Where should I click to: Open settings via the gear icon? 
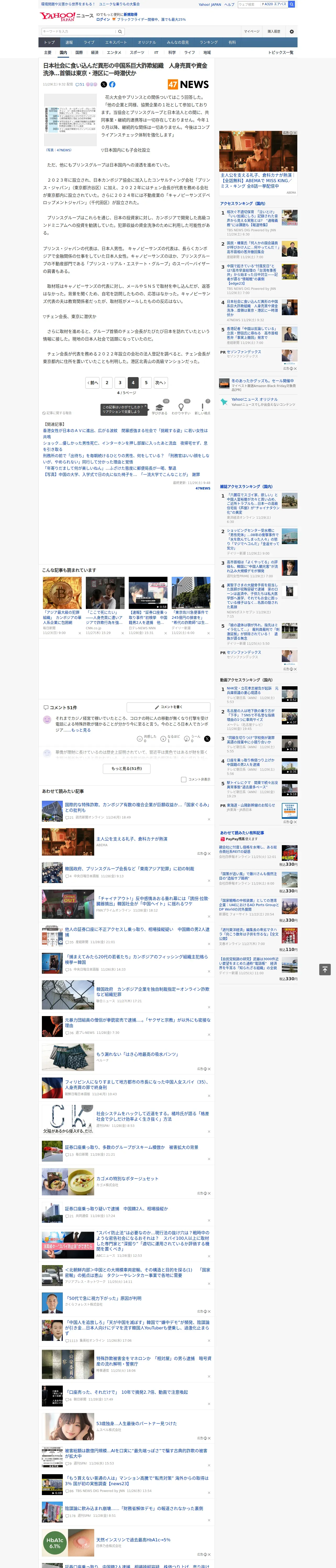pos(292,31)
